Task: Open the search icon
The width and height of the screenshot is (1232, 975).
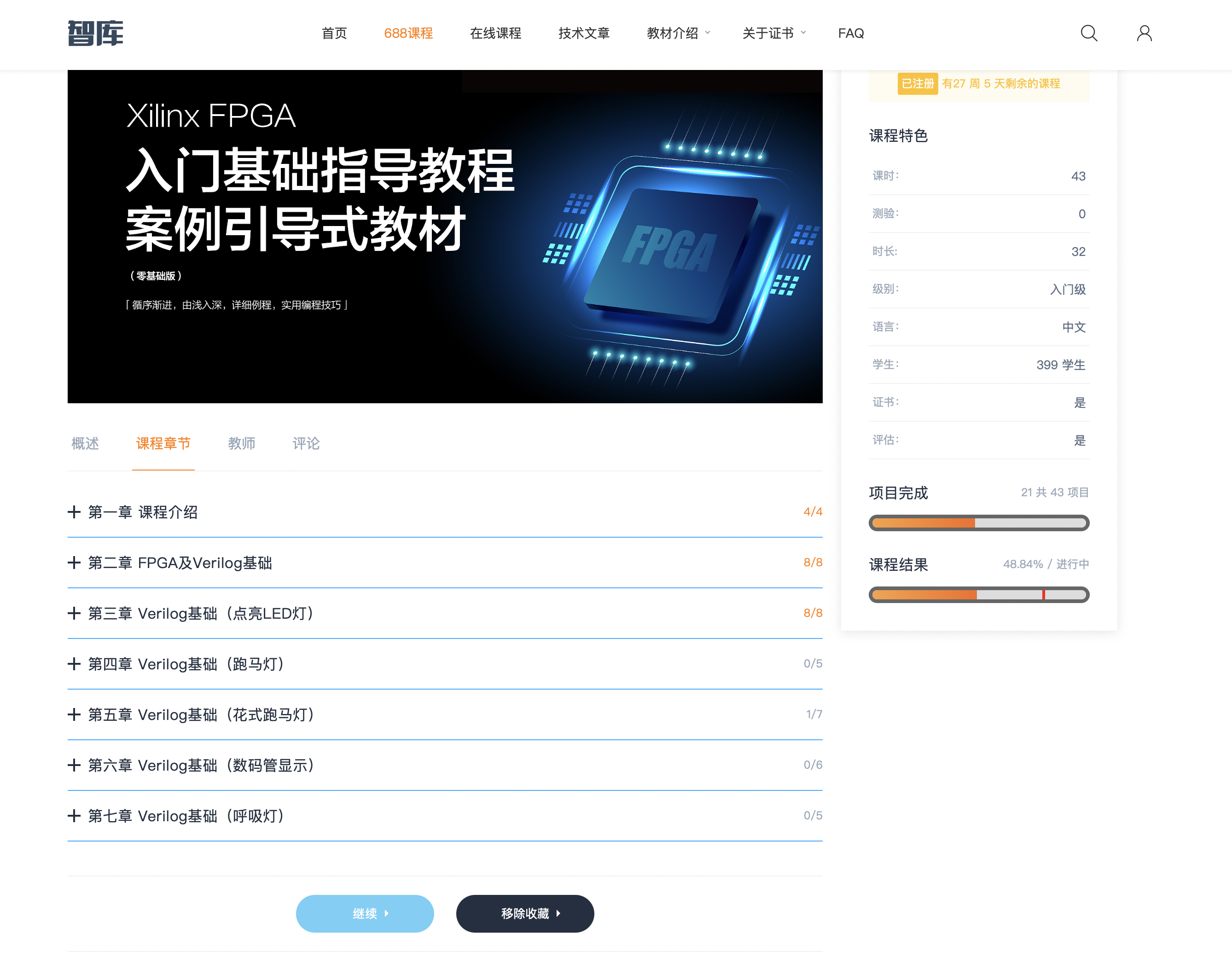Action: [1089, 34]
